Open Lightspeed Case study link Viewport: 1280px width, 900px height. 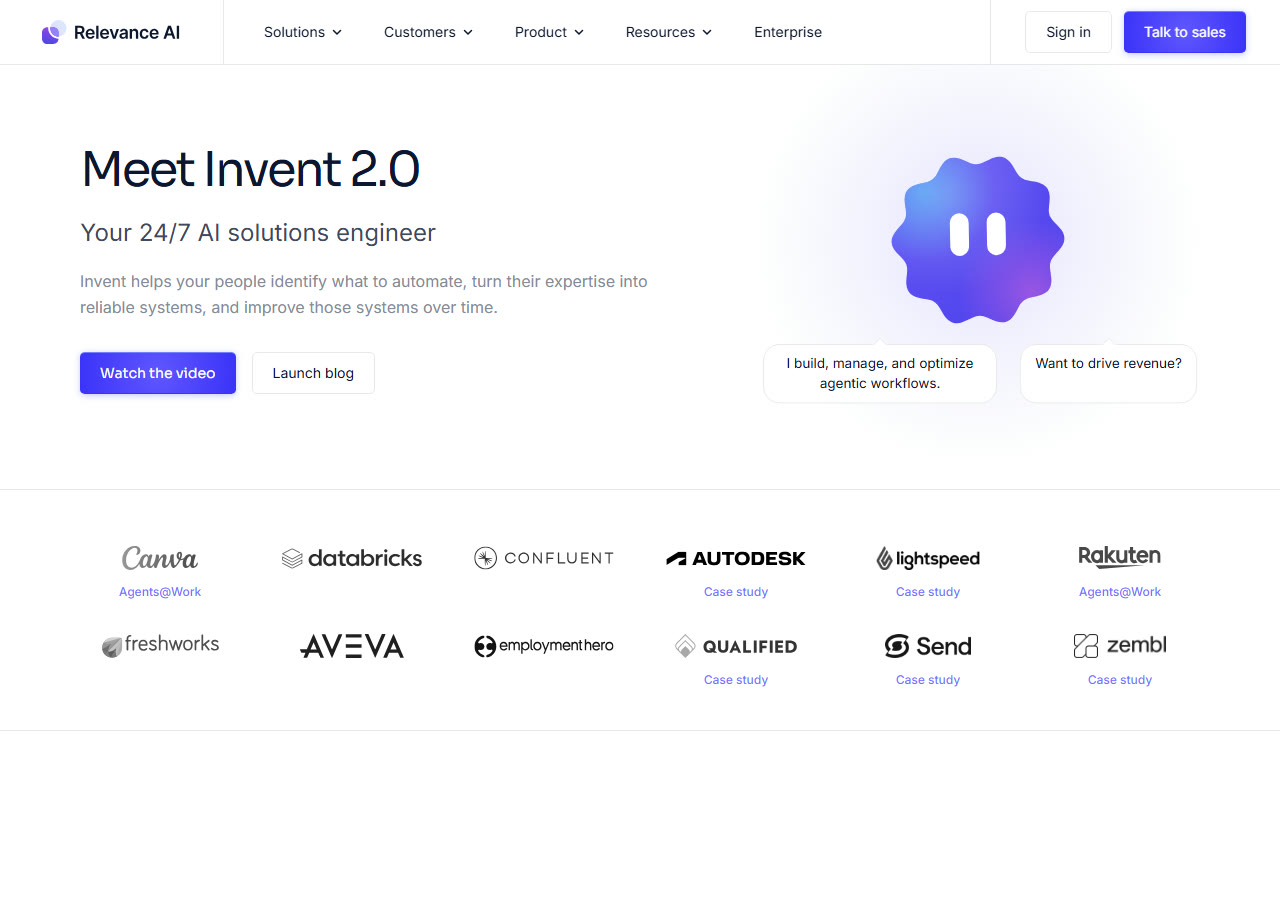click(x=928, y=592)
